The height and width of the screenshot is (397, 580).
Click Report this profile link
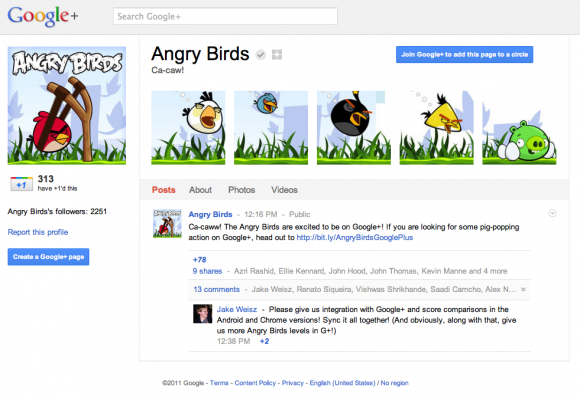click(38, 232)
